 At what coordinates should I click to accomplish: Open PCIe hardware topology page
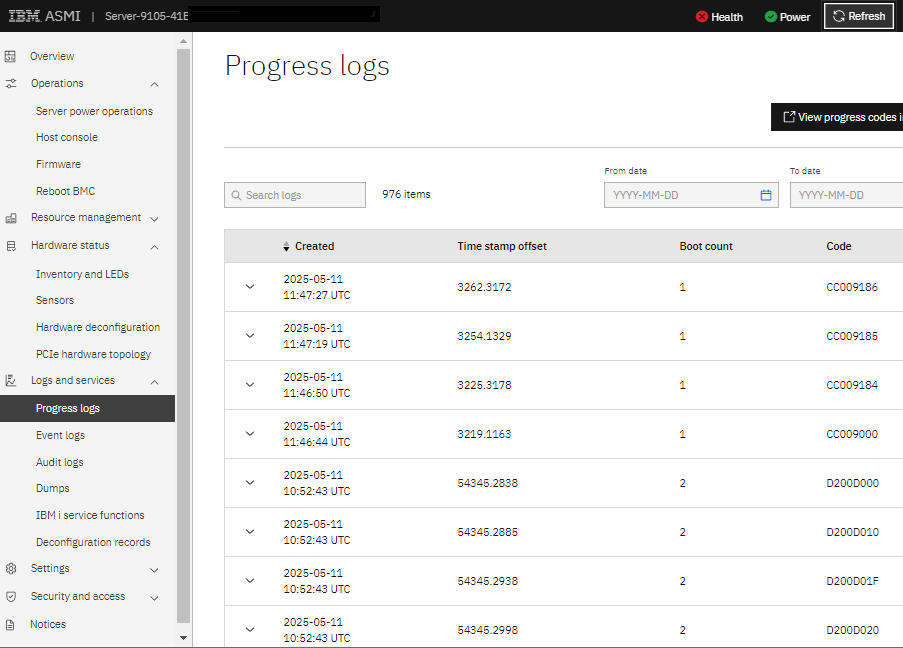tap(93, 354)
